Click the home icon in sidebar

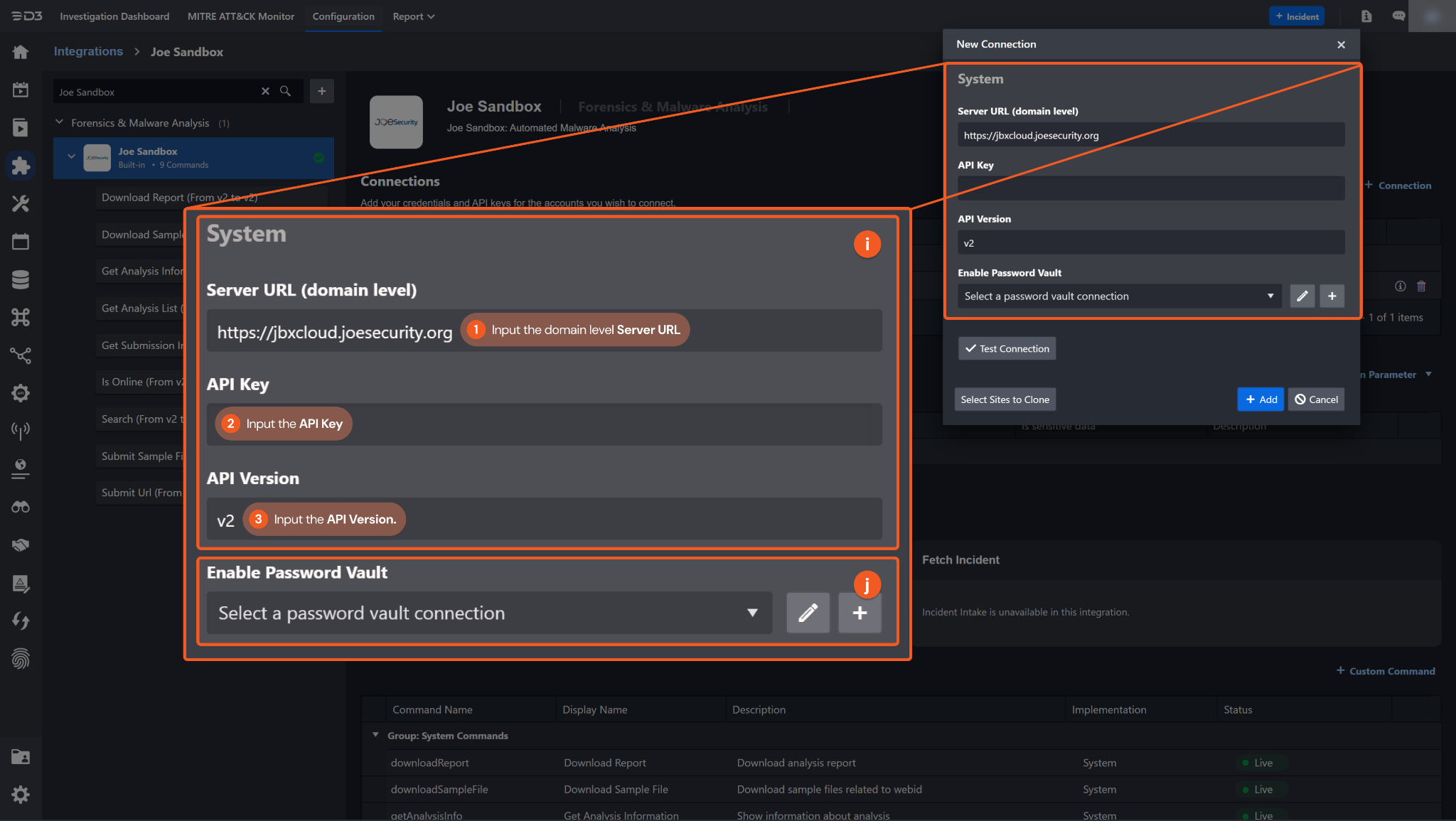(21, 52)
